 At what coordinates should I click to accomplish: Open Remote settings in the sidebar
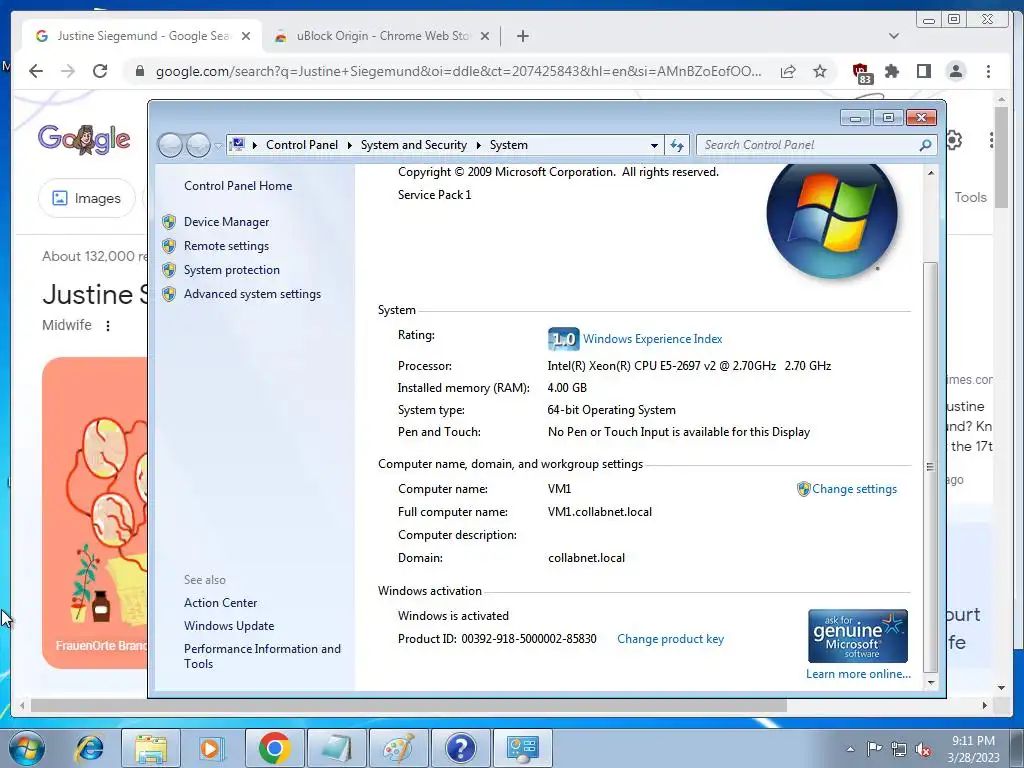tap(226, 246)
